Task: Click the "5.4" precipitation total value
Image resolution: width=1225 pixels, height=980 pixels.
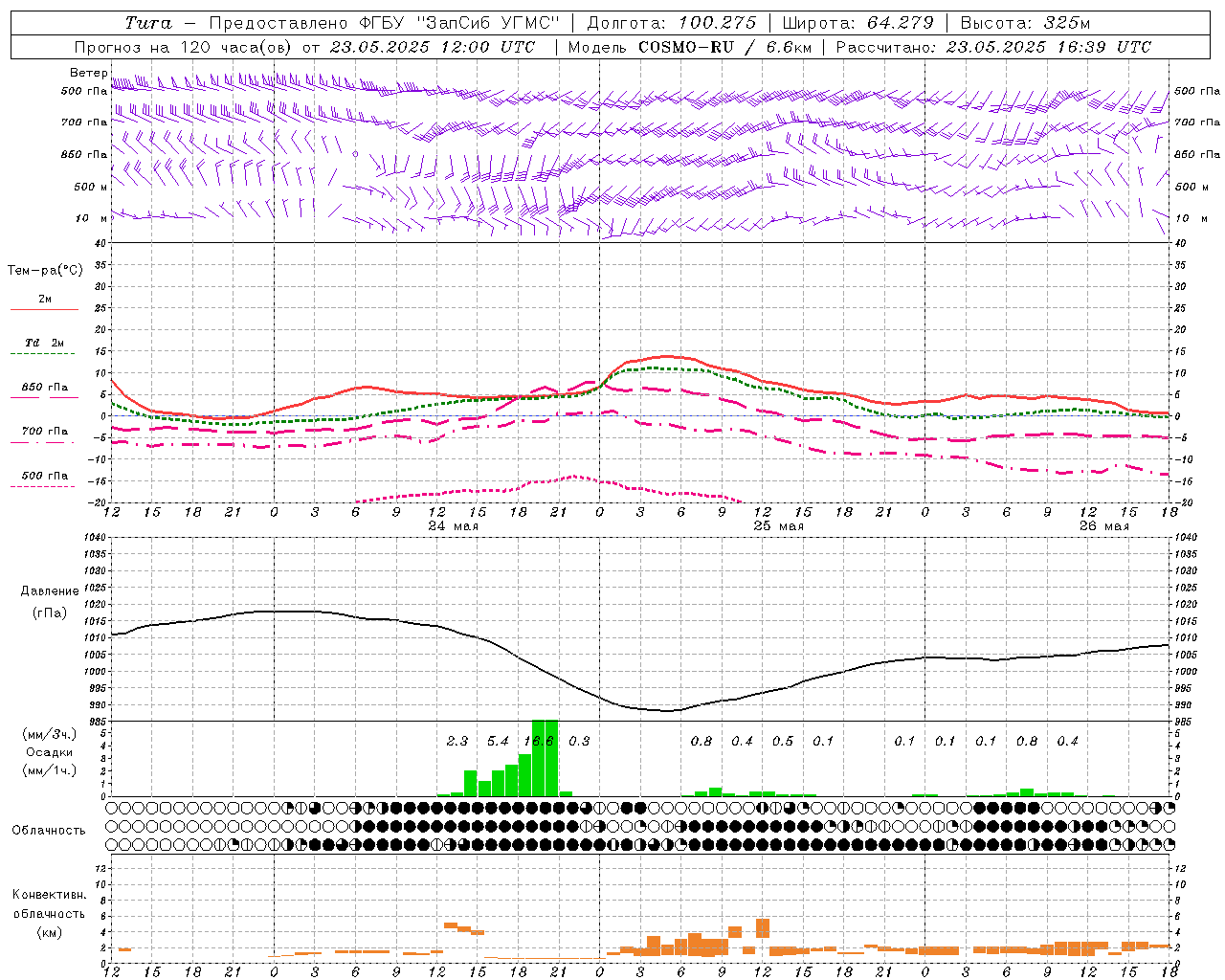Action: [498, 741]
